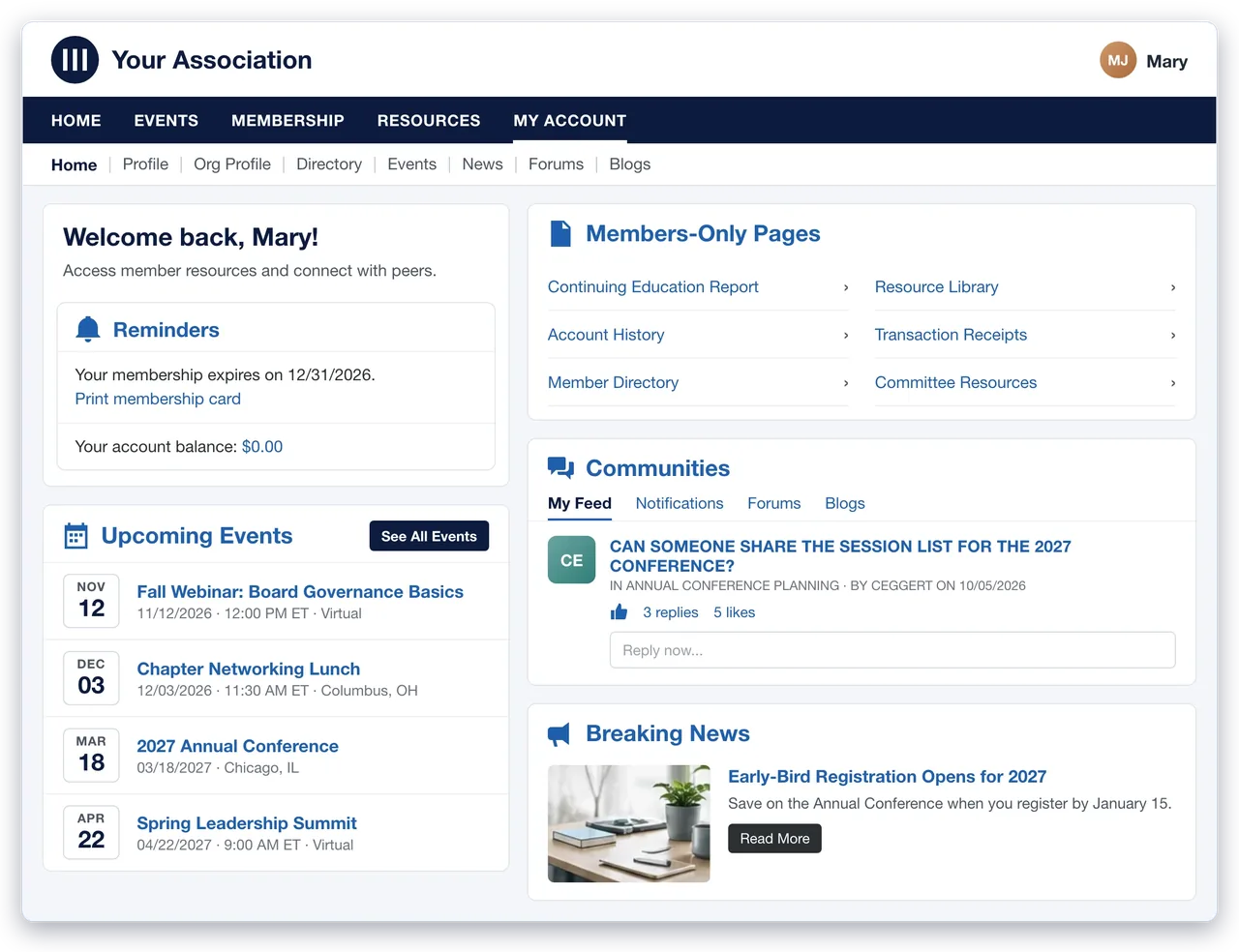Click the Members-Only Pages document icon

click(x=560, y=234)
